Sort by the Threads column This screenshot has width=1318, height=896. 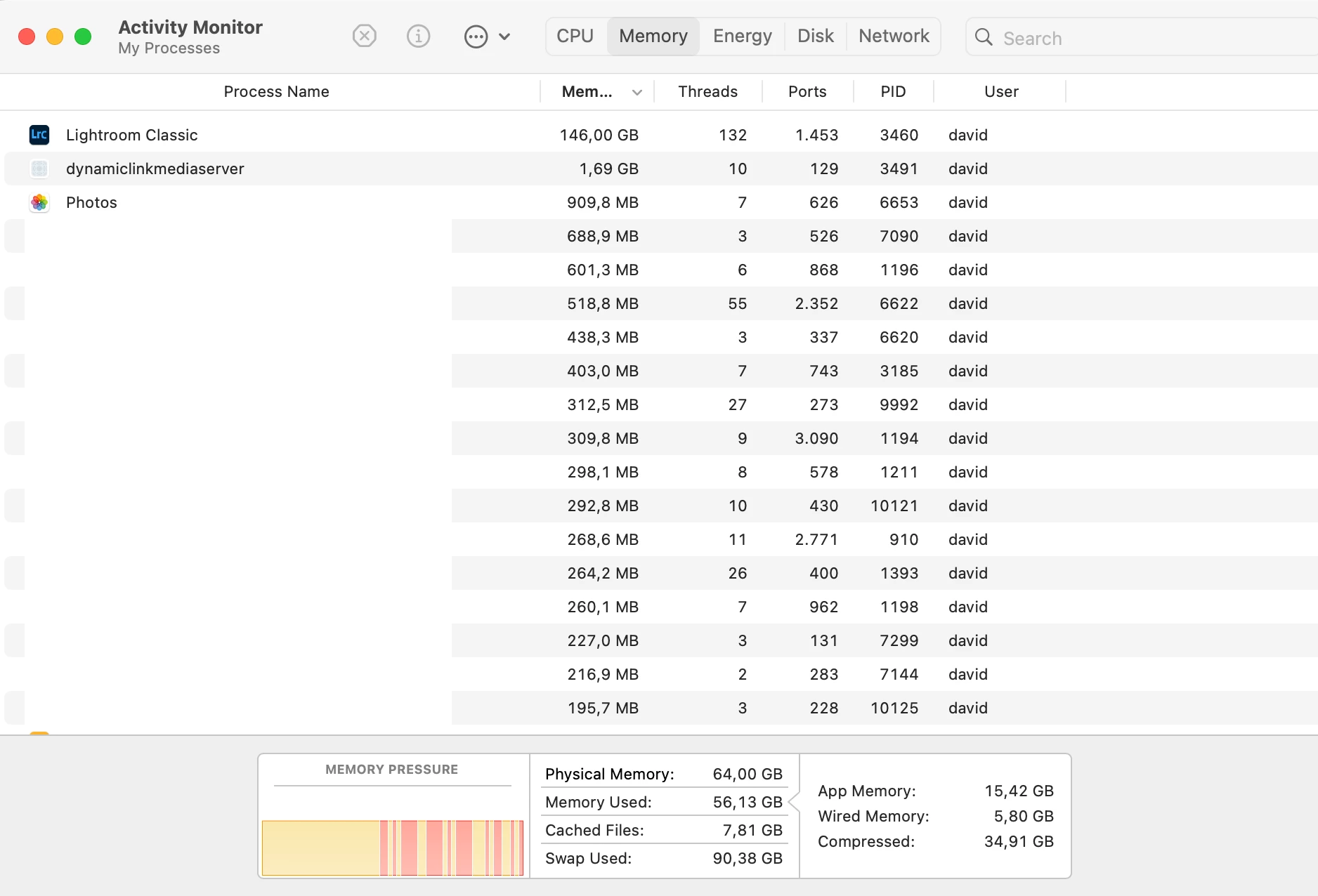click(707, 91)
